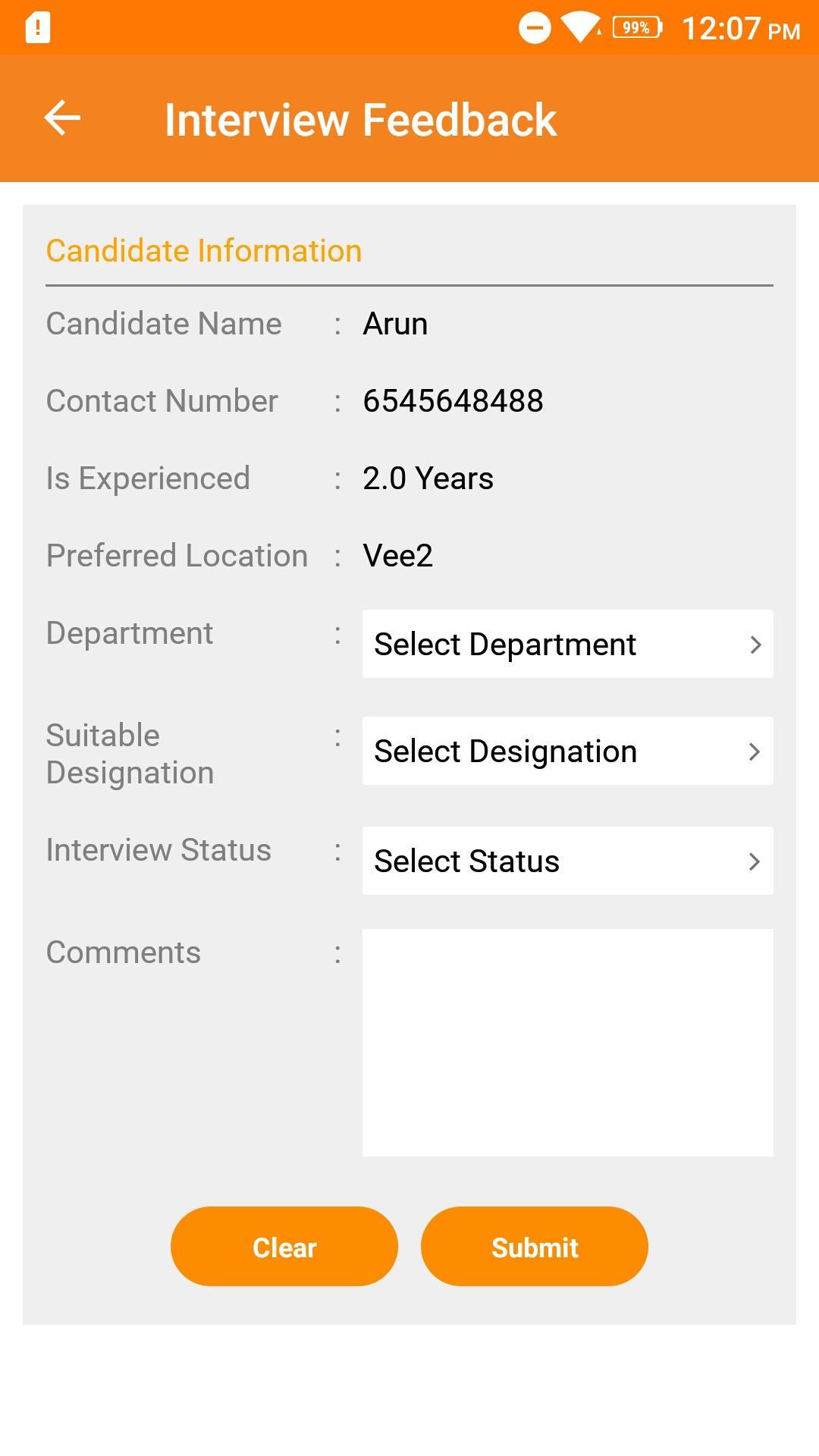Tap the chevron in Interview Status field

(x=755, y=861)
